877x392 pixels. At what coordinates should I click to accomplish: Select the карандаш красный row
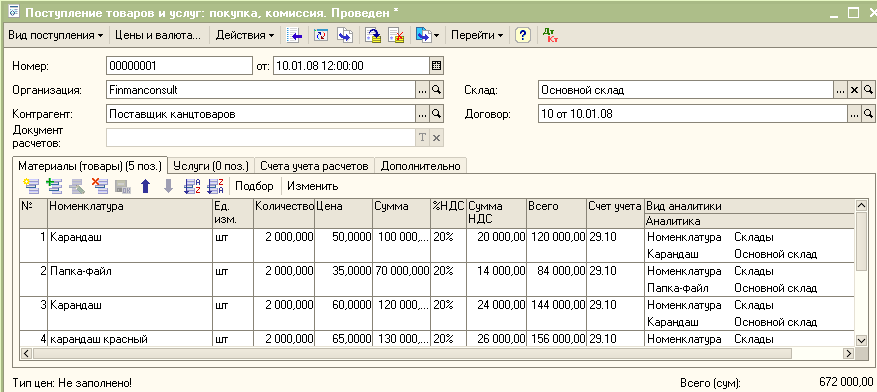click(x=438, y=339)
